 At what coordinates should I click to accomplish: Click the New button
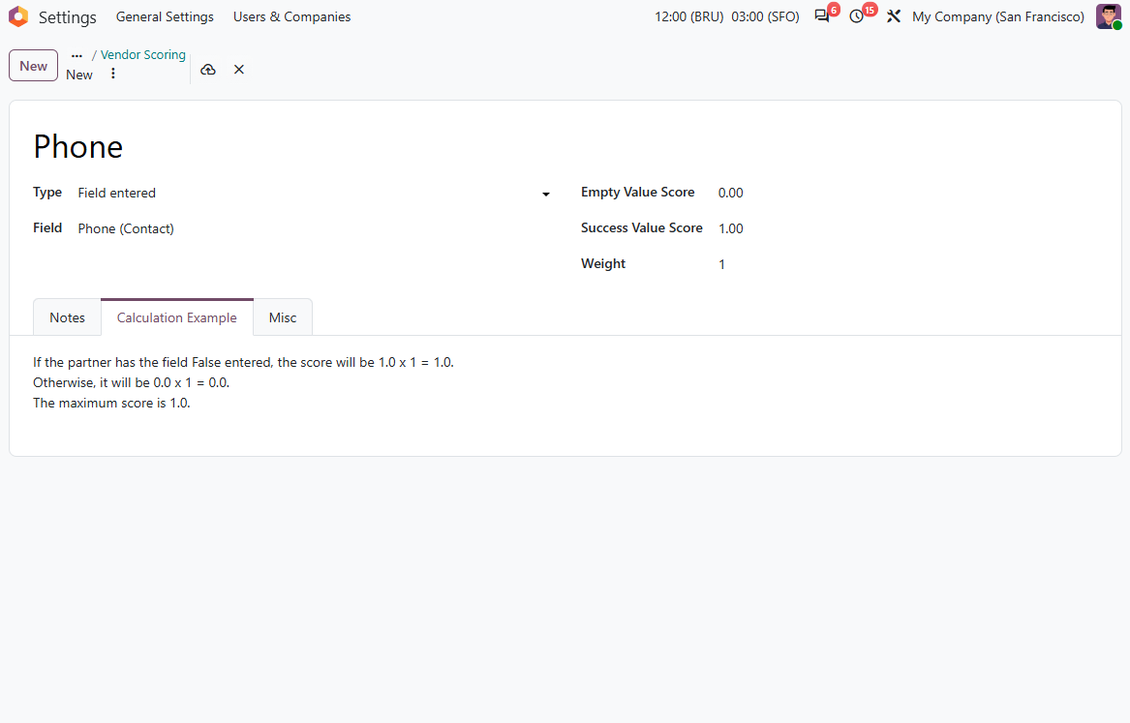click(33, 66)
